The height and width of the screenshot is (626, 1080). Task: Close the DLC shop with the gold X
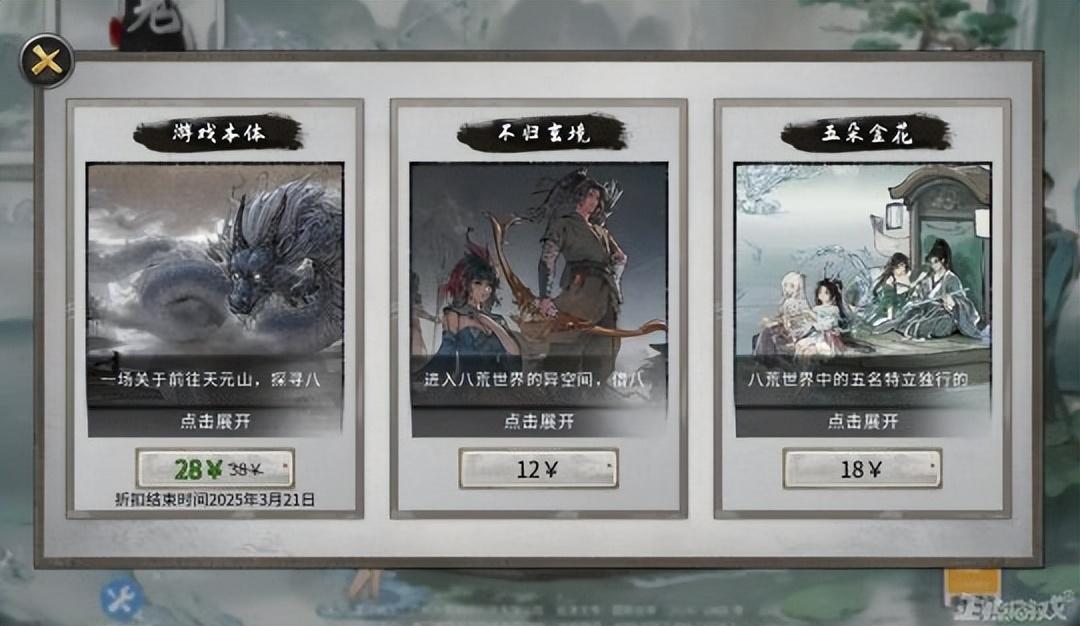click(x=47, y=61)
